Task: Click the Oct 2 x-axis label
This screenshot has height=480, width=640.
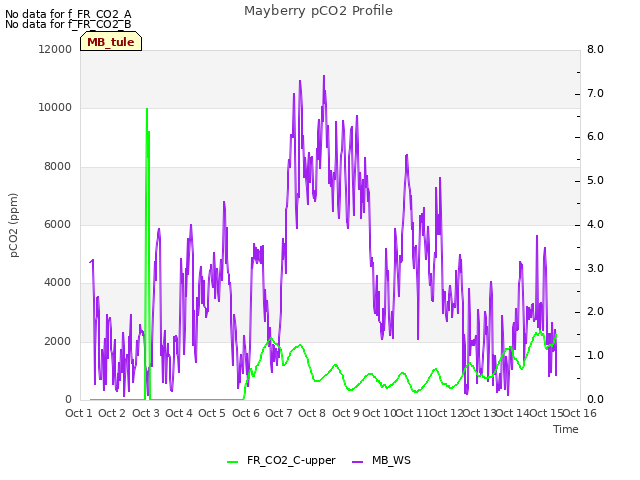Action: tap(112, 413)
